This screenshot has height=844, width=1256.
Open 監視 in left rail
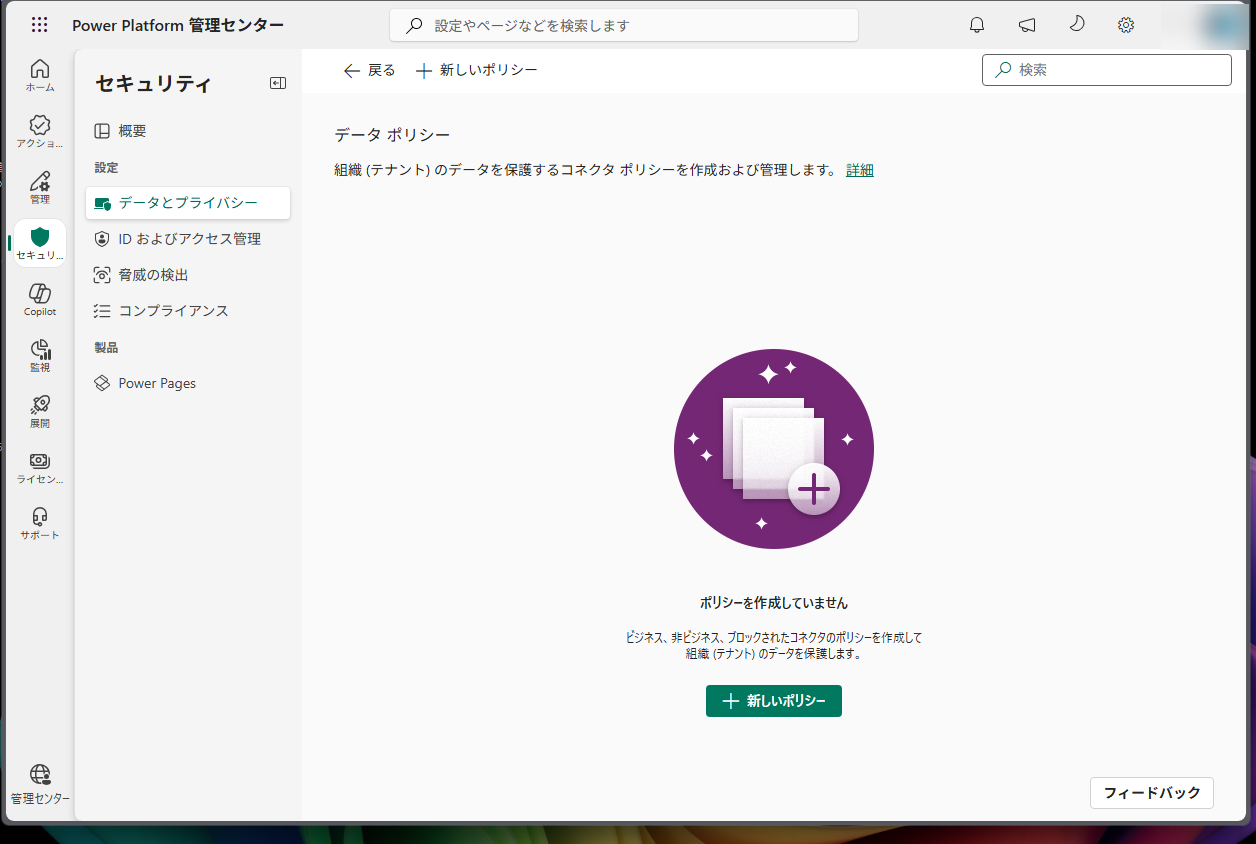pos(40,356)
